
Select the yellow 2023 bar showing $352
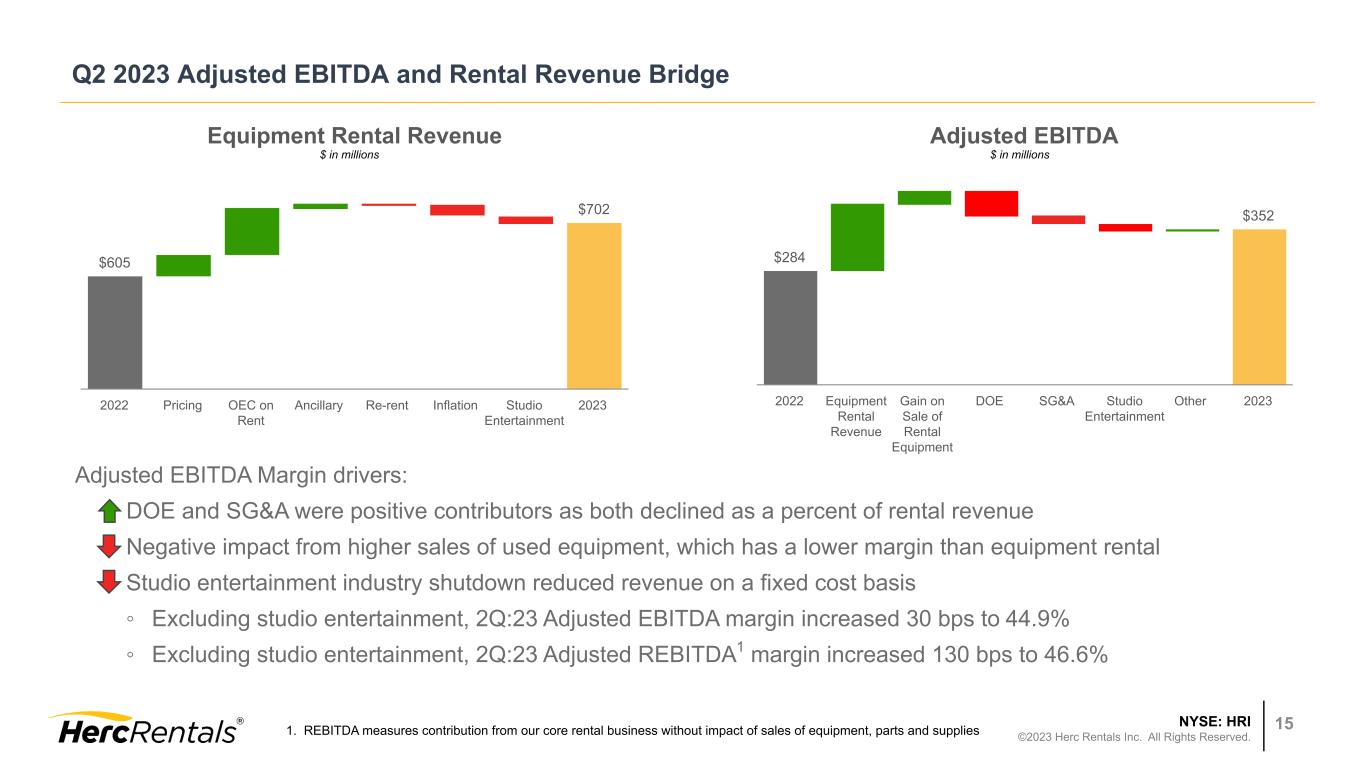pyautogui.click(x=1259, y=306)
